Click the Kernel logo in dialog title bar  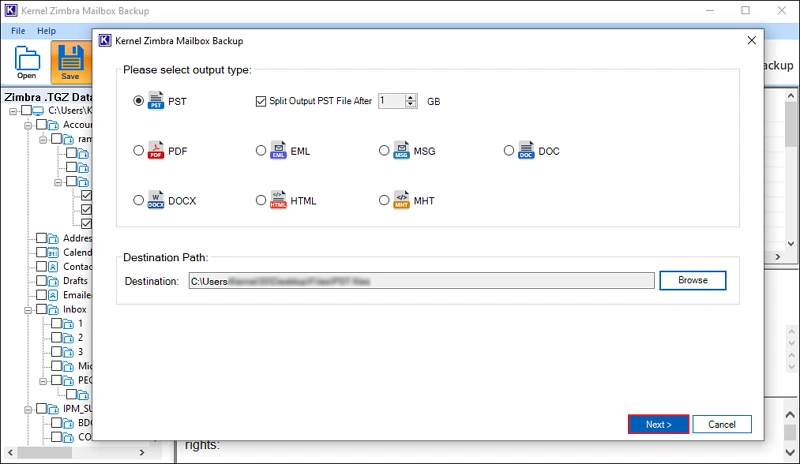[x=105, y=40]
